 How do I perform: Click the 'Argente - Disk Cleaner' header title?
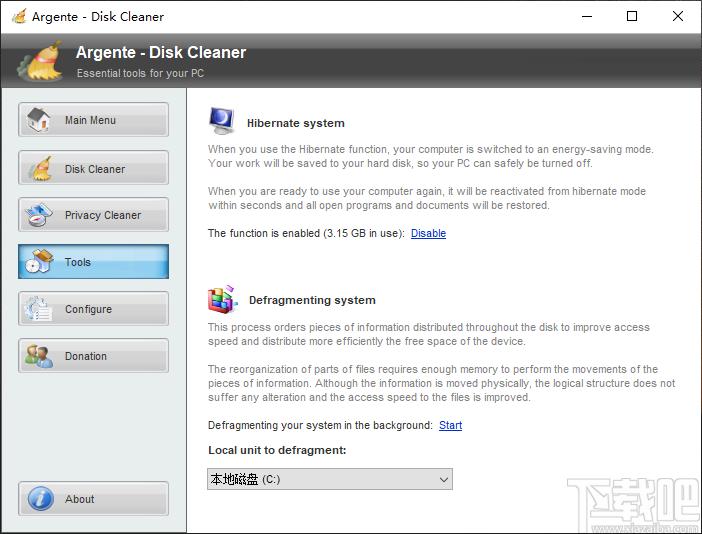click(x=161, y=52)
